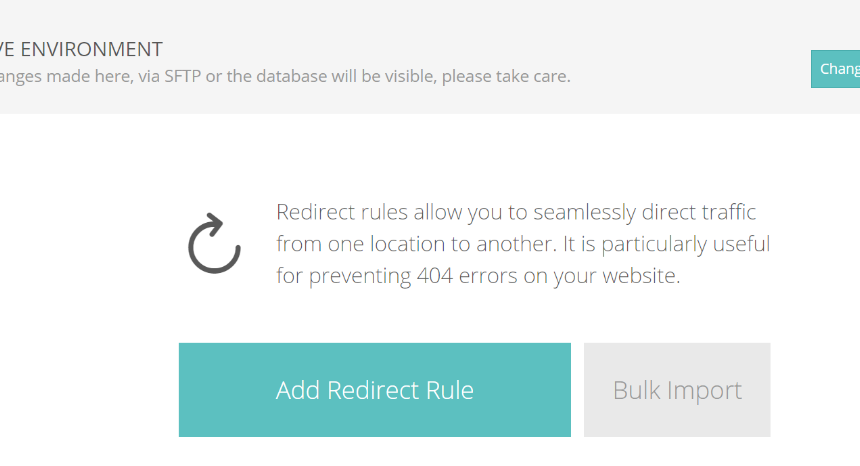Open the Bulk Import option
Image resolution: width=860 pixels, height=466 pixels.
[x=677, y=390]
